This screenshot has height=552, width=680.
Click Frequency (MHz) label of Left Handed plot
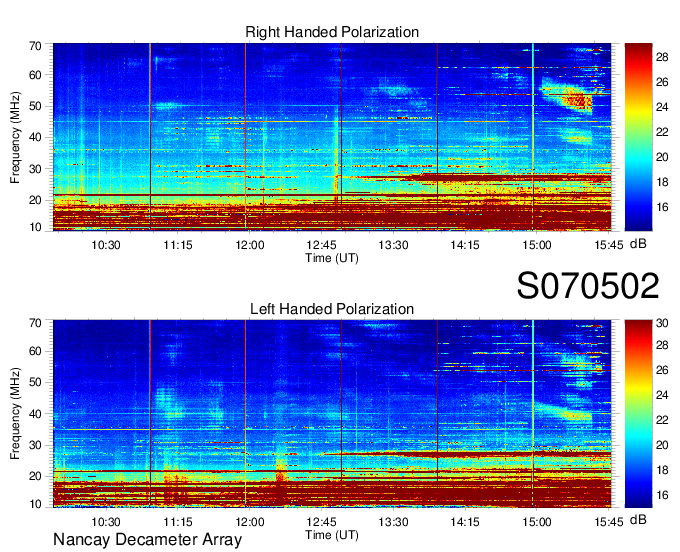(15, 414)
